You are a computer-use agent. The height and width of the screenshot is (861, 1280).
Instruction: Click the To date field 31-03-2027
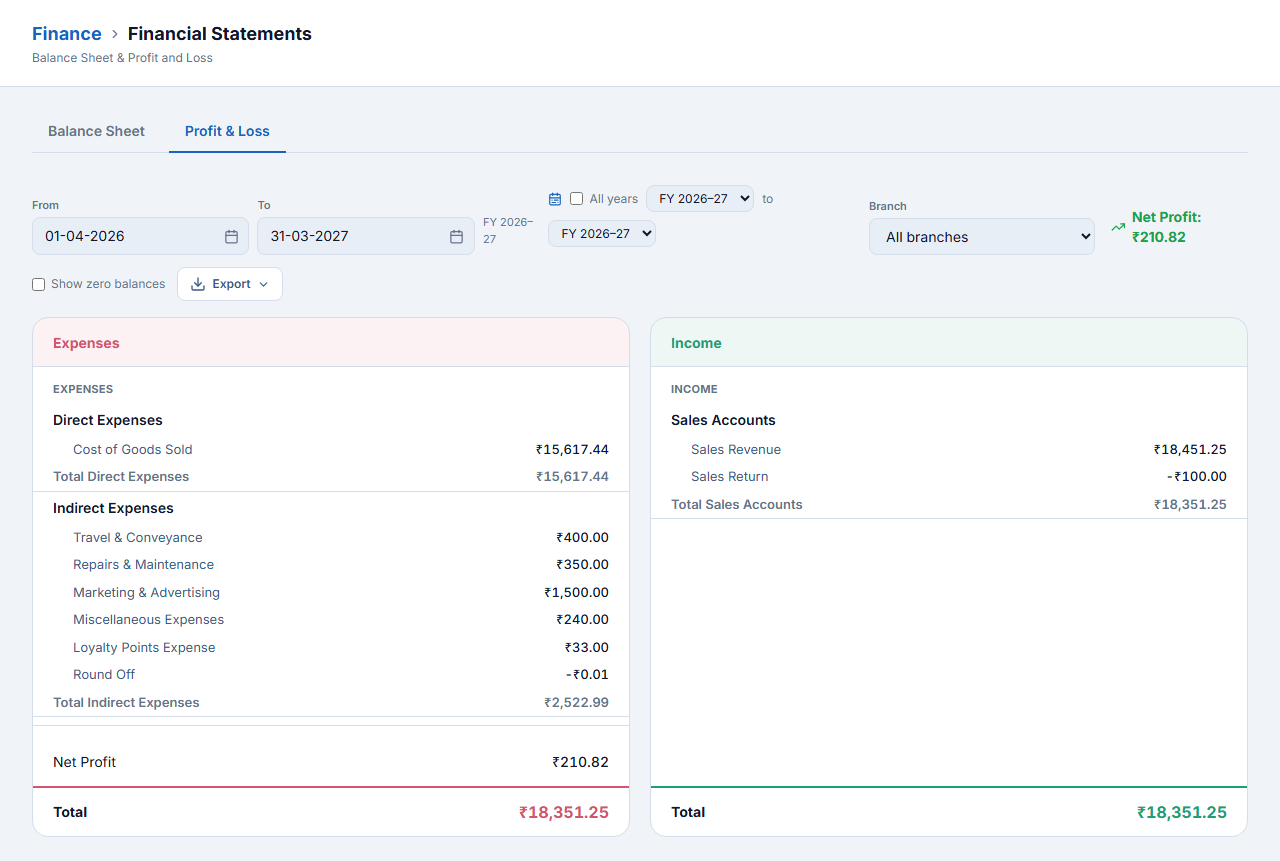365,236
